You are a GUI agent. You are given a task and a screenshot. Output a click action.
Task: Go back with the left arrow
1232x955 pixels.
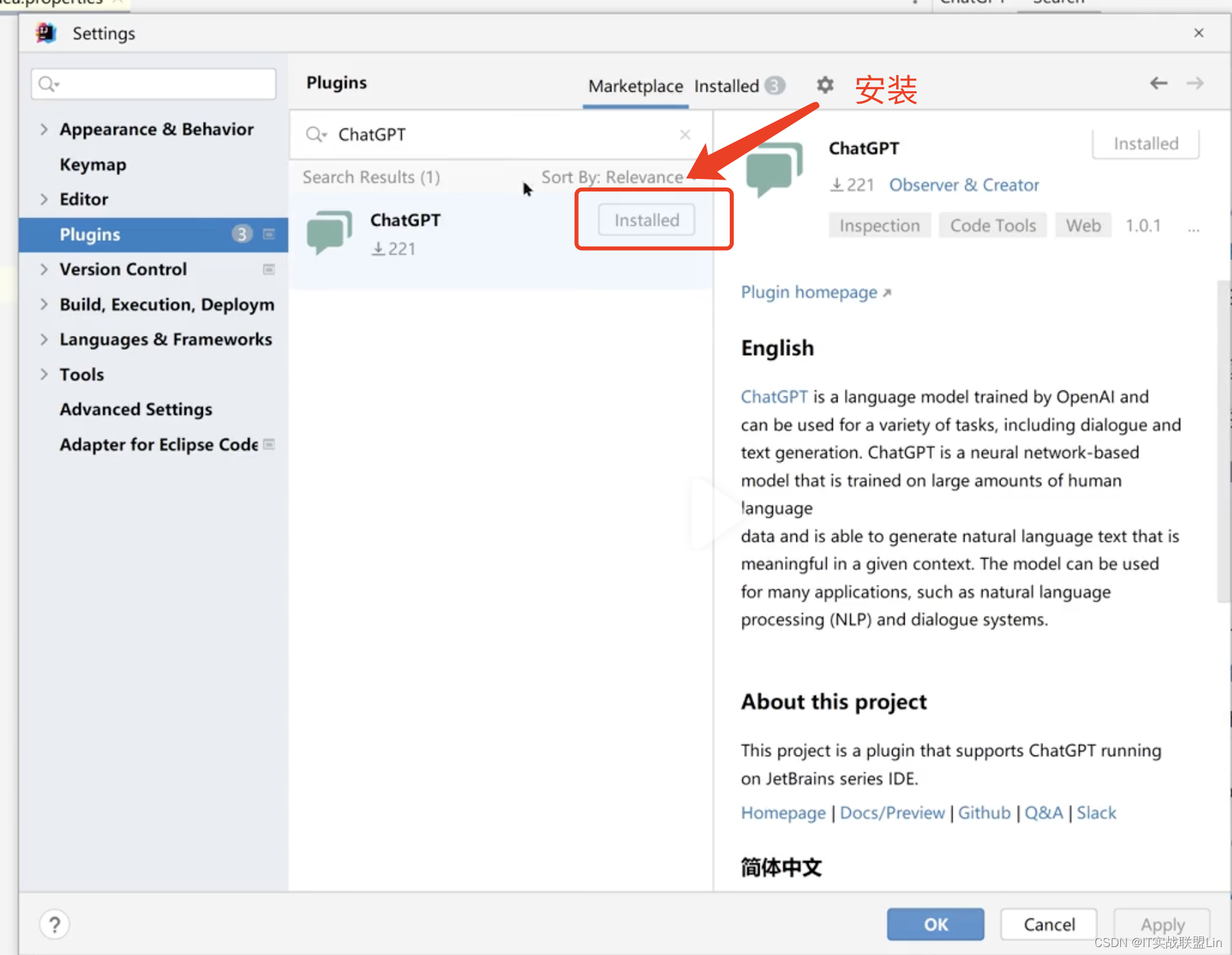(x=1158, y=83)
